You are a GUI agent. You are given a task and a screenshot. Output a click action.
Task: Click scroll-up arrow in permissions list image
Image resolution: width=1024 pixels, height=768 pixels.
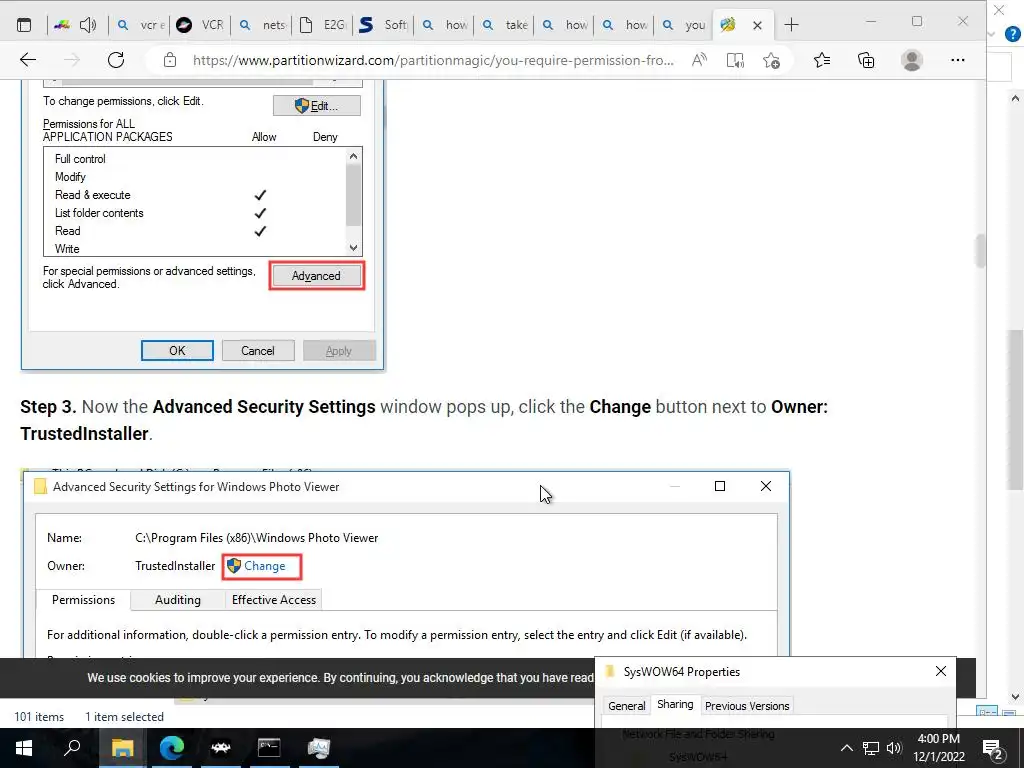tap(353, 157)
